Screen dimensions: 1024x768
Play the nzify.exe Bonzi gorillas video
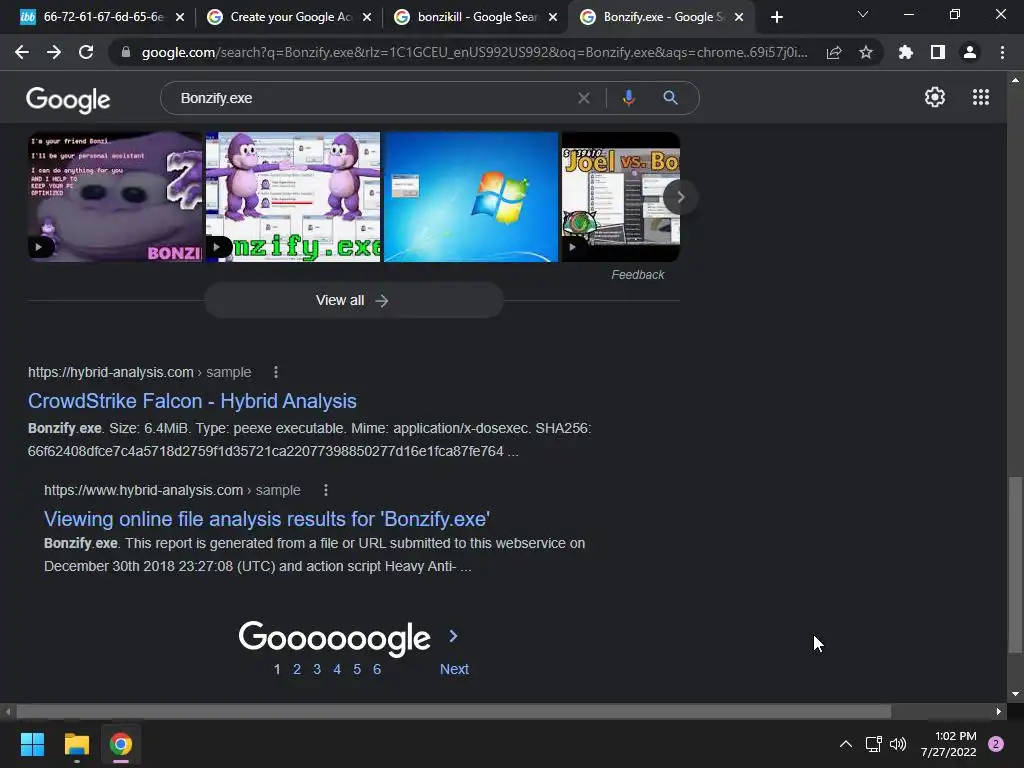click(x=293, y=197)
